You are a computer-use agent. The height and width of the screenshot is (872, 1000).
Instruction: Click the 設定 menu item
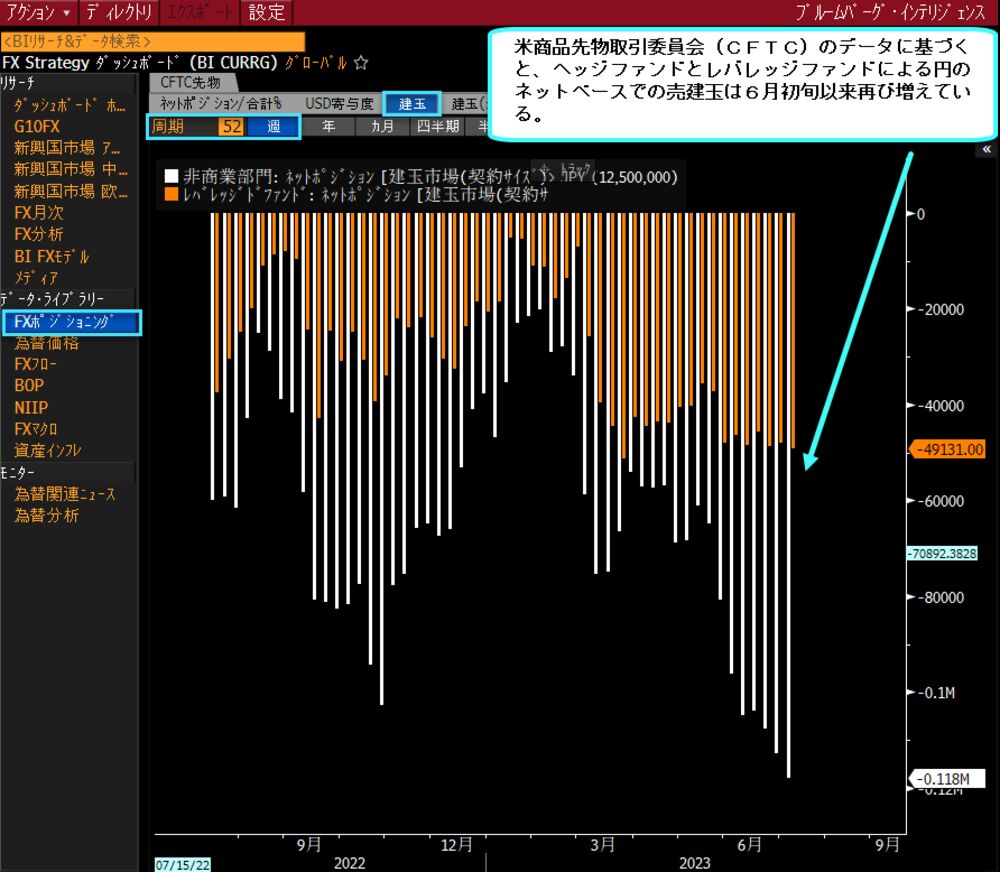click(x=267, y=12)
